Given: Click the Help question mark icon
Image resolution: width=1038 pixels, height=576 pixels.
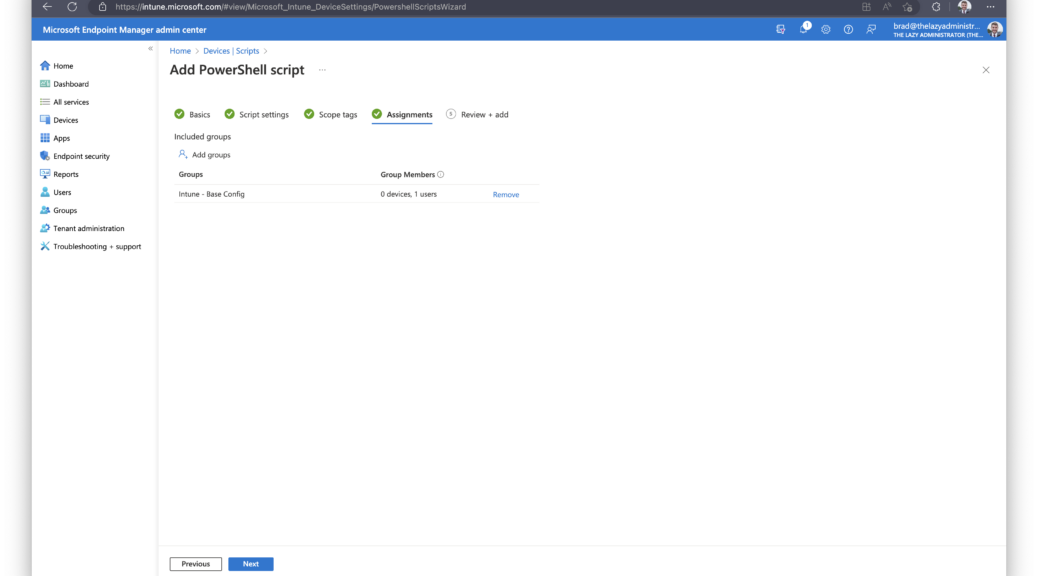Looking at the screenshot, I should 848,30.
